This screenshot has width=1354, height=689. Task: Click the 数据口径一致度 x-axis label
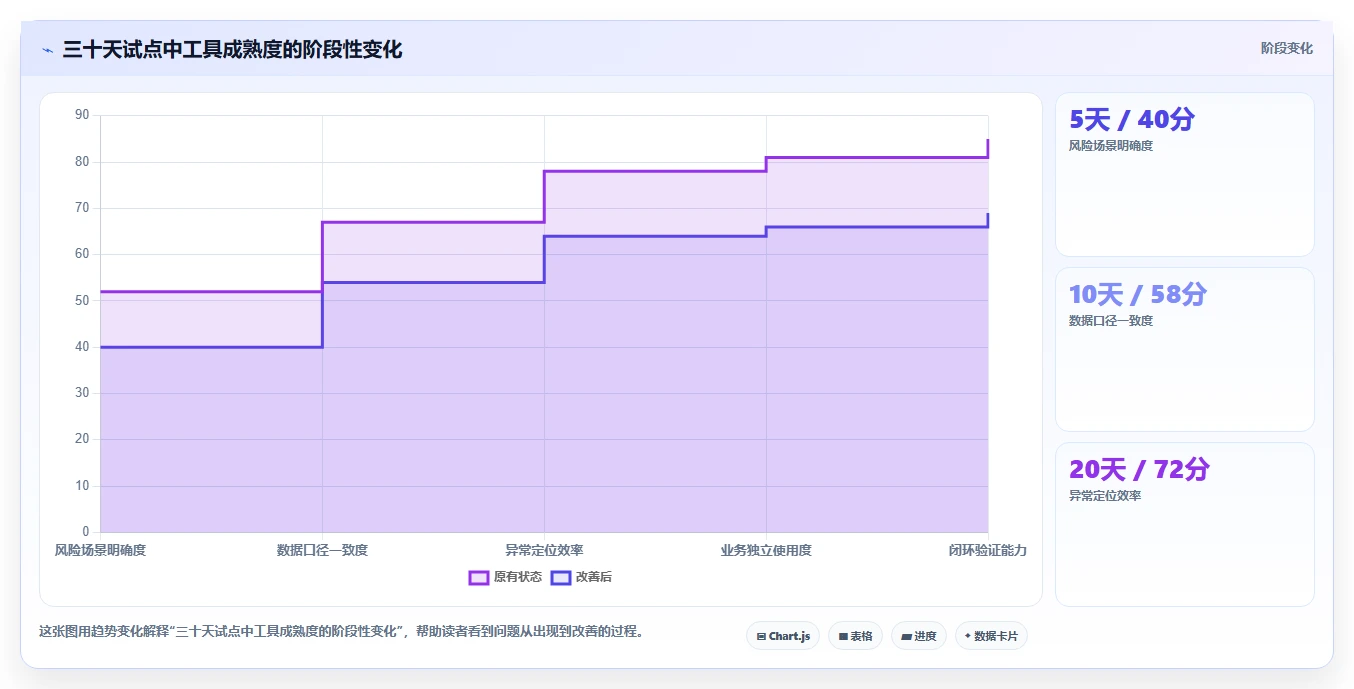[x=322, y=550]
